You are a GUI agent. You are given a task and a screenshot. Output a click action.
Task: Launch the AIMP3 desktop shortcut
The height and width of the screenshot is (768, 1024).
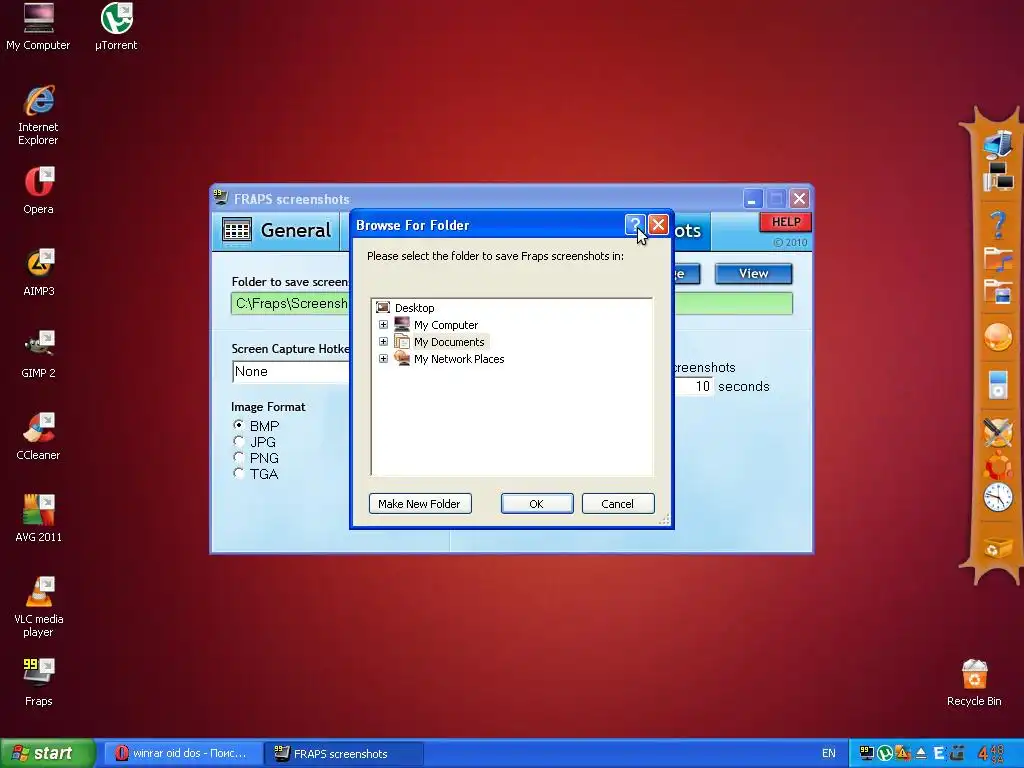click(x=39, y=272)
